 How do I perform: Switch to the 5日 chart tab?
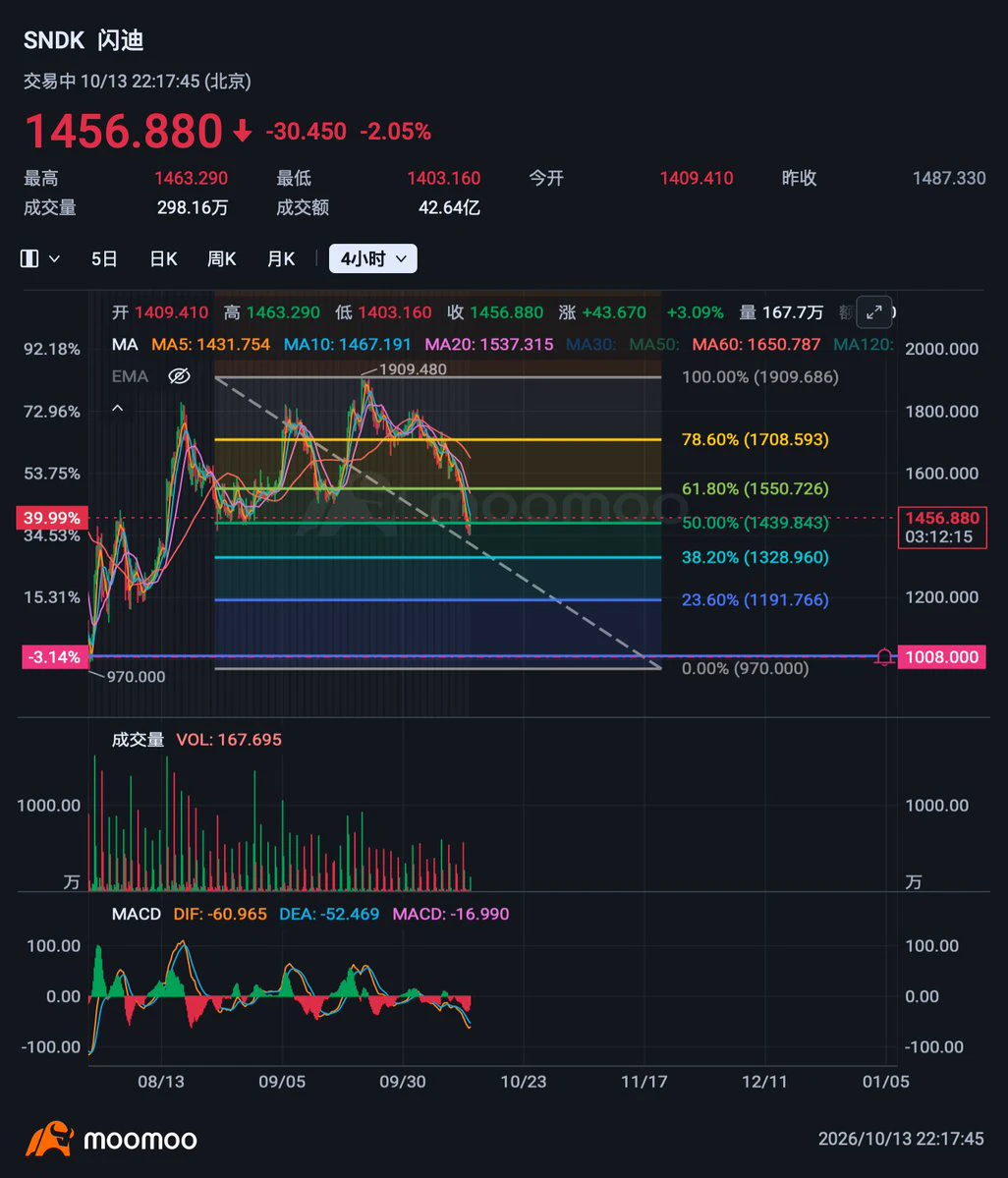[x=104, y=258]
